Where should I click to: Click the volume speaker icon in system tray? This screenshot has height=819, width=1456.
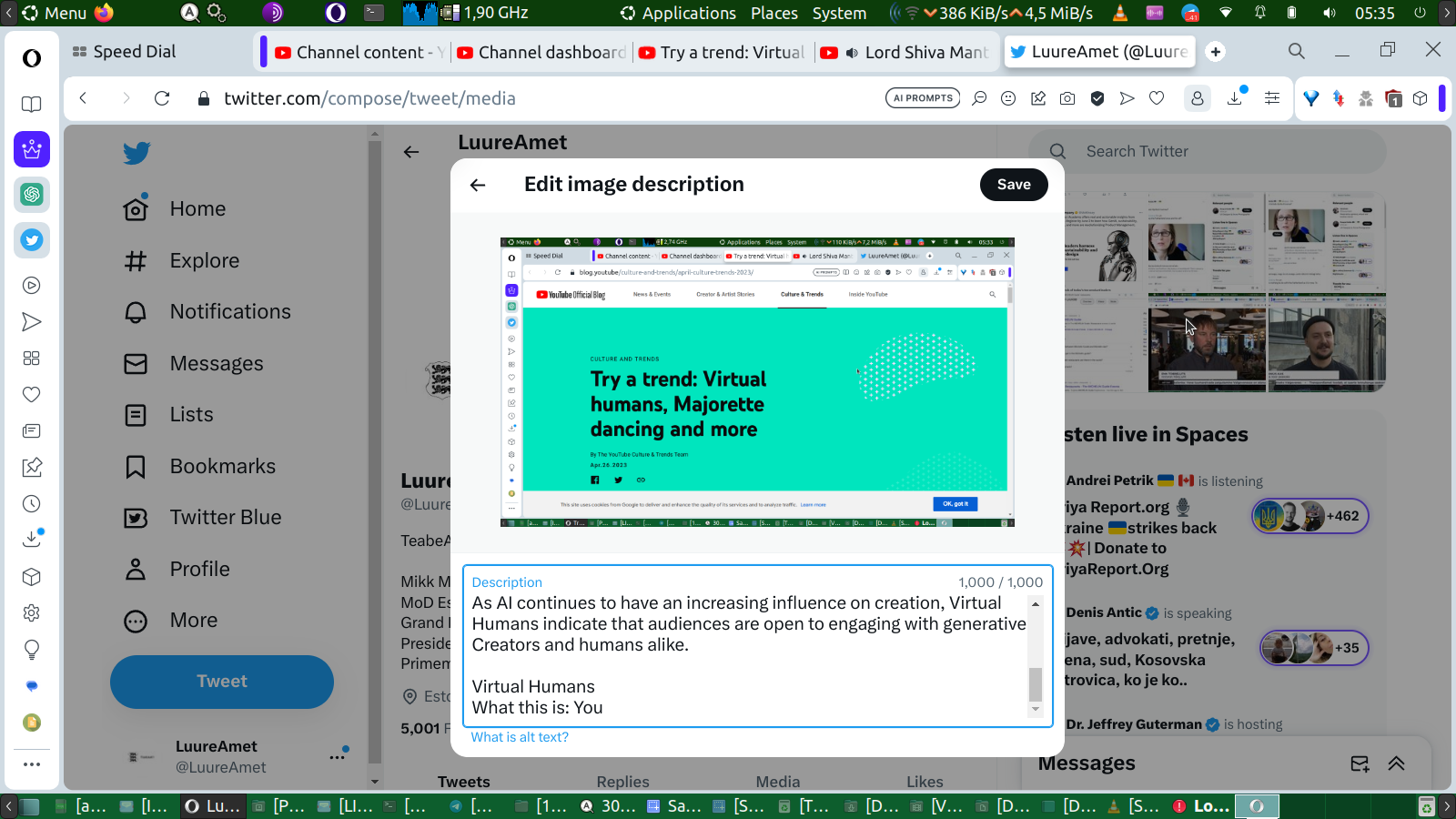coord(1330,13)
